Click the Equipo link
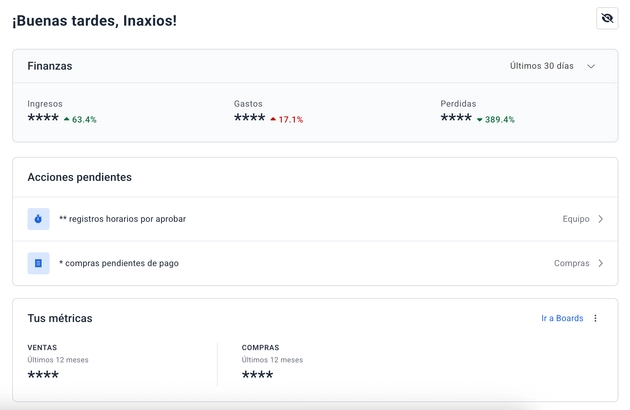Viewport: 630px width, 410px height. (x=576, y=219)
